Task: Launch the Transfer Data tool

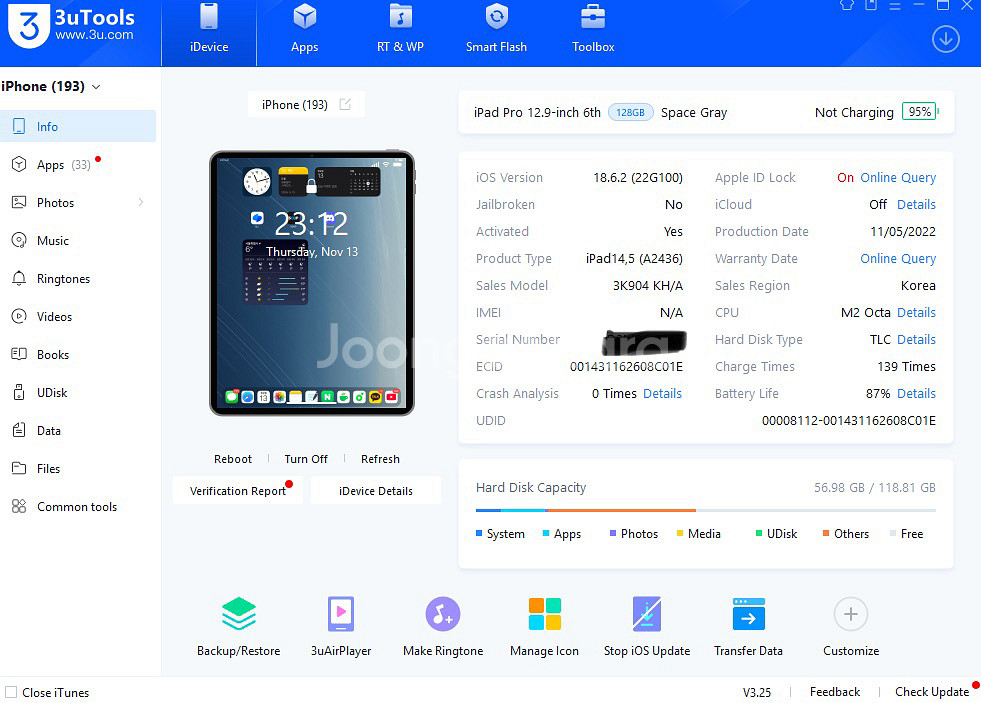Action: point(748,614)
